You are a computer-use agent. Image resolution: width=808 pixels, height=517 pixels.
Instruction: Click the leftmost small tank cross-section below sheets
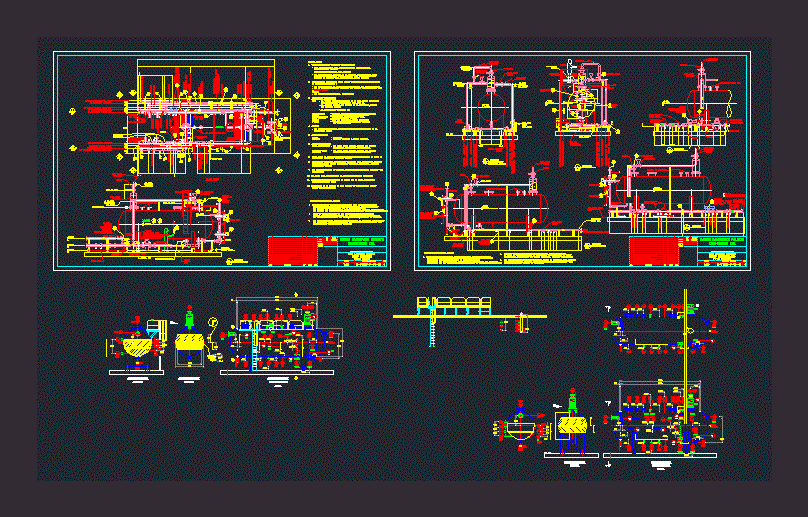[x=136, y=345]
